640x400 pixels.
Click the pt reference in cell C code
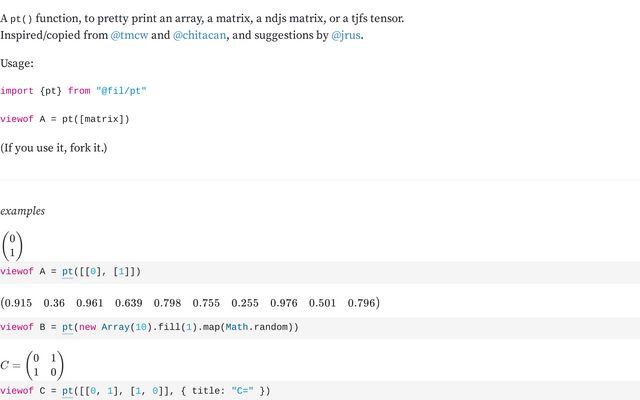point(67,391)
